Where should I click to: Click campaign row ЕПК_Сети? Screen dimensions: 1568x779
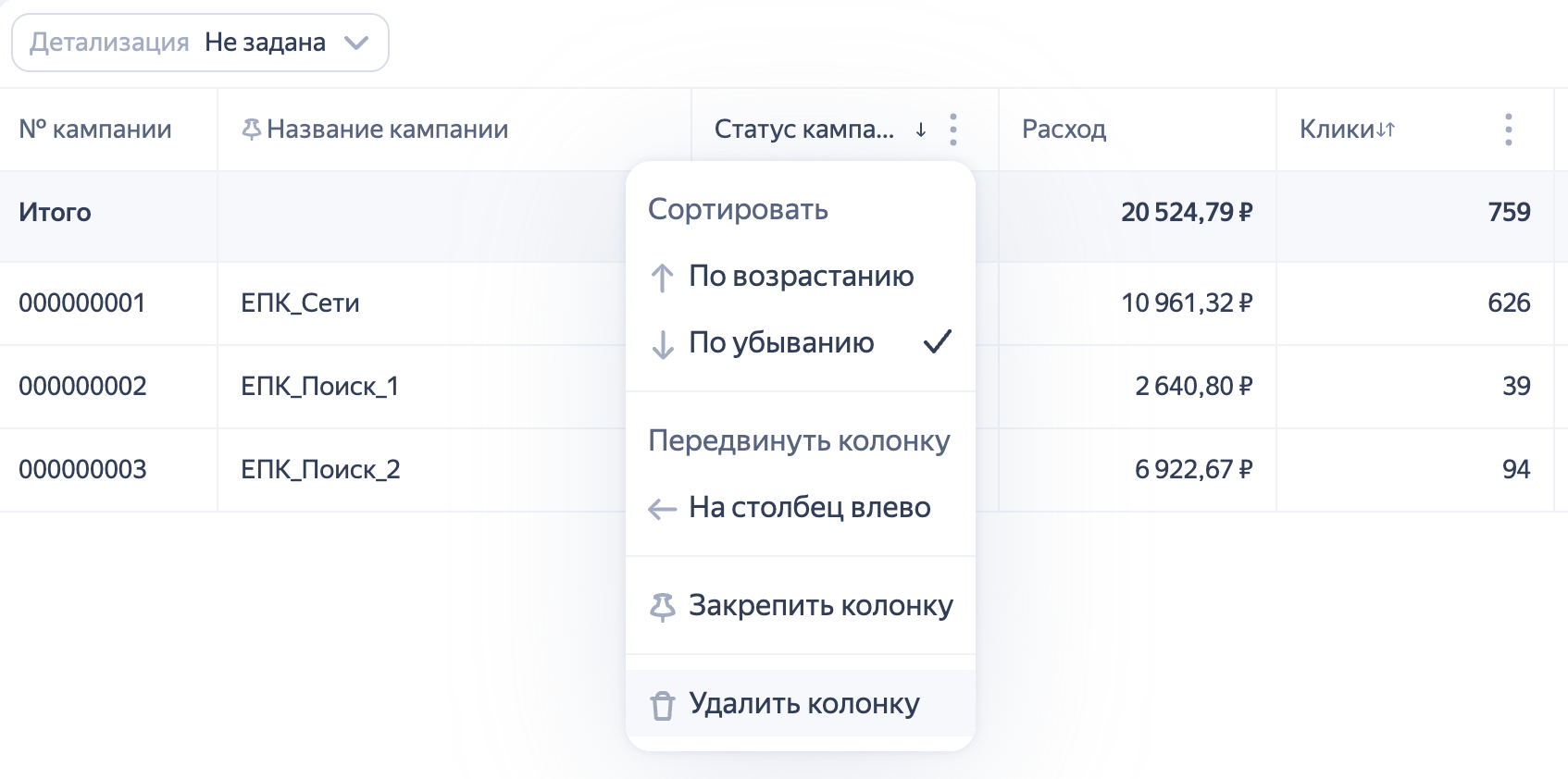(300, 303)
